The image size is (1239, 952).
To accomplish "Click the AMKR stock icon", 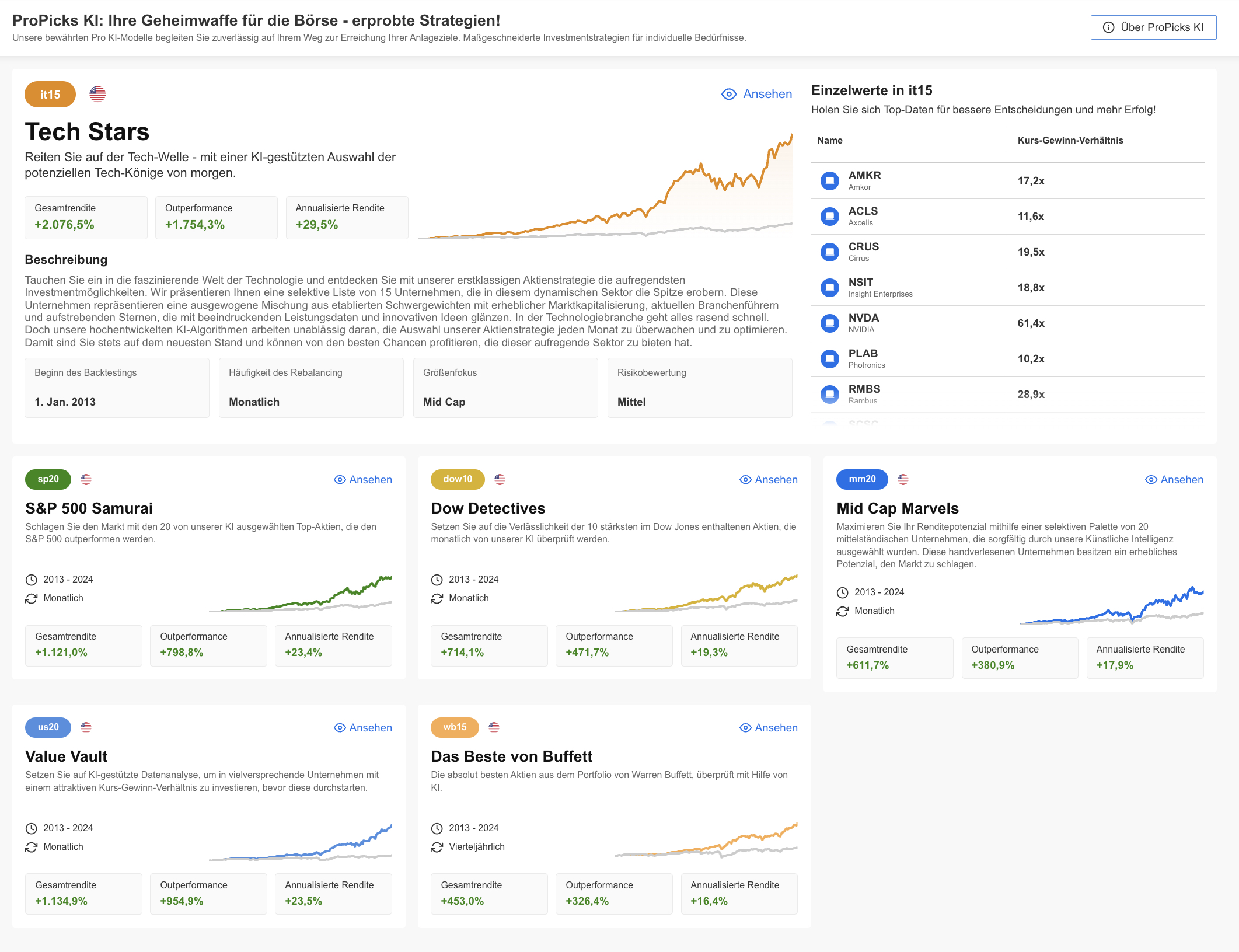I will pos(829,181).
